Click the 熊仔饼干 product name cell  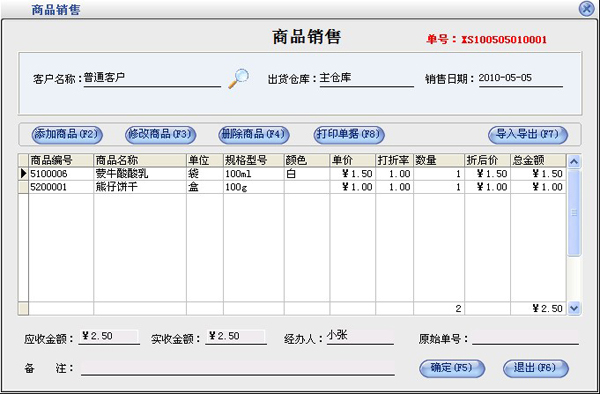pos(140,187)
